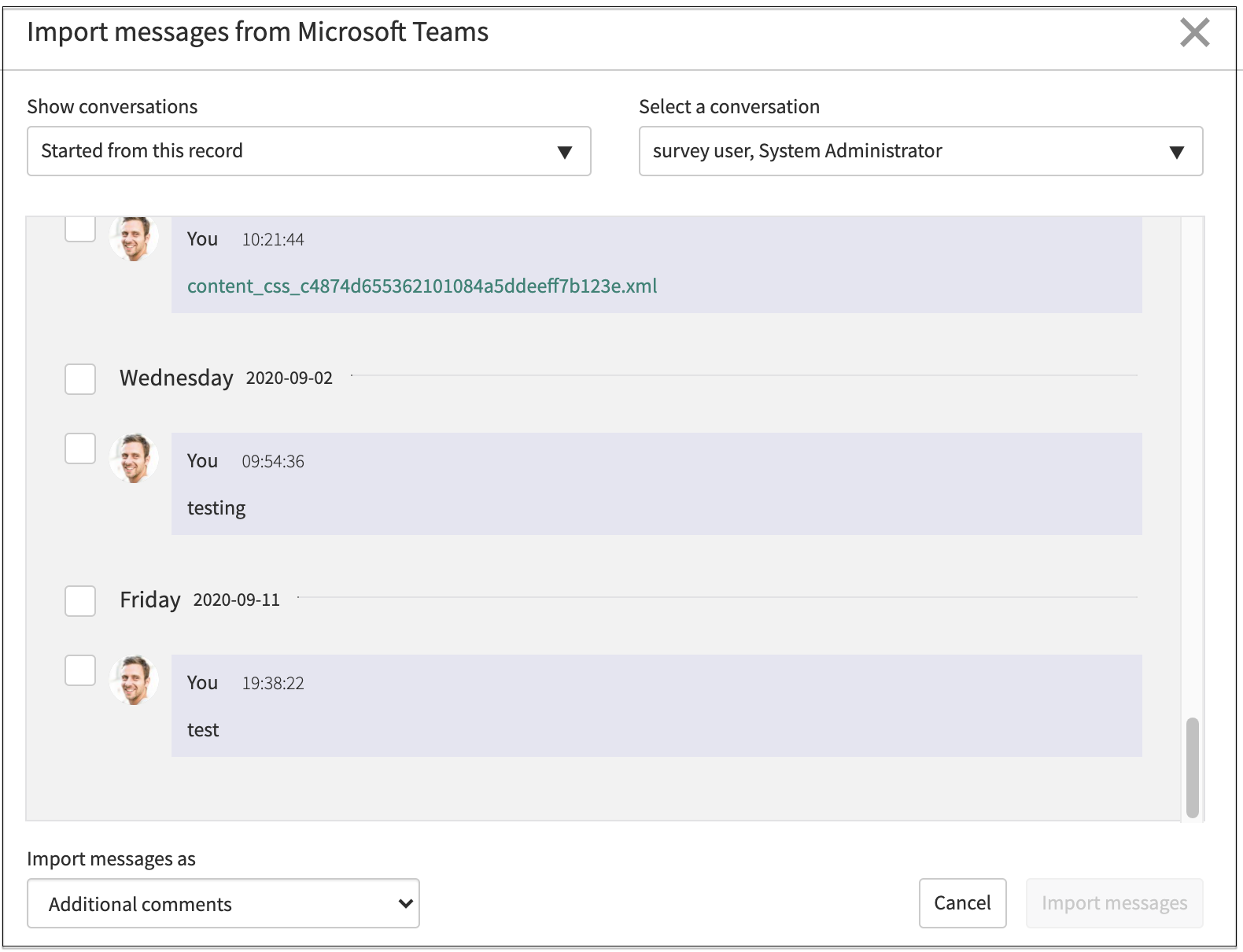Tick checkbox for the 09:54:36 testing message

(80, 448)
